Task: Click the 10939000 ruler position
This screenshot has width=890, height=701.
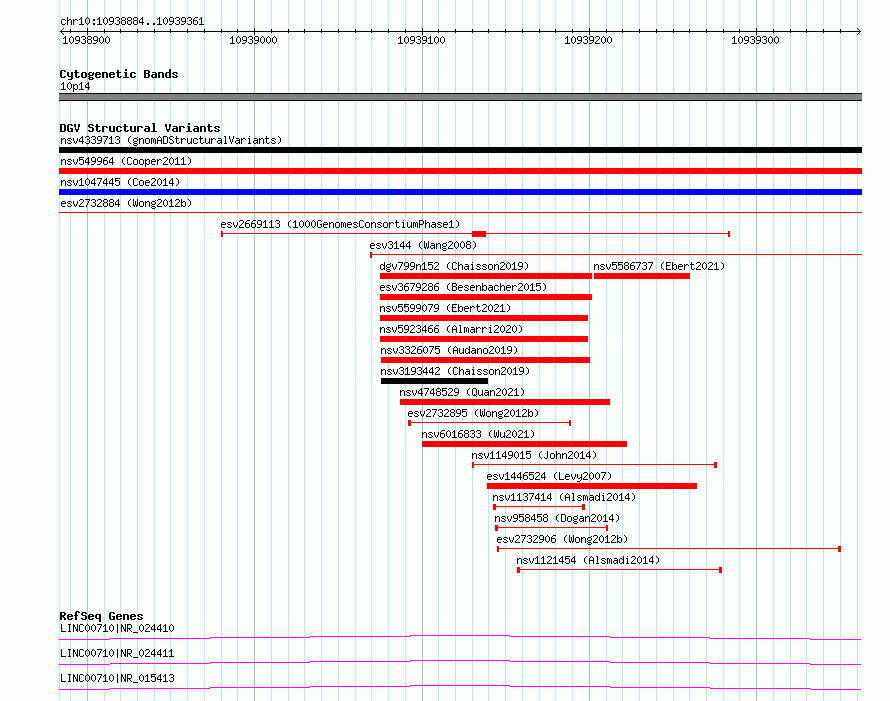Action: pyautogui.click(x=253, y=40)
